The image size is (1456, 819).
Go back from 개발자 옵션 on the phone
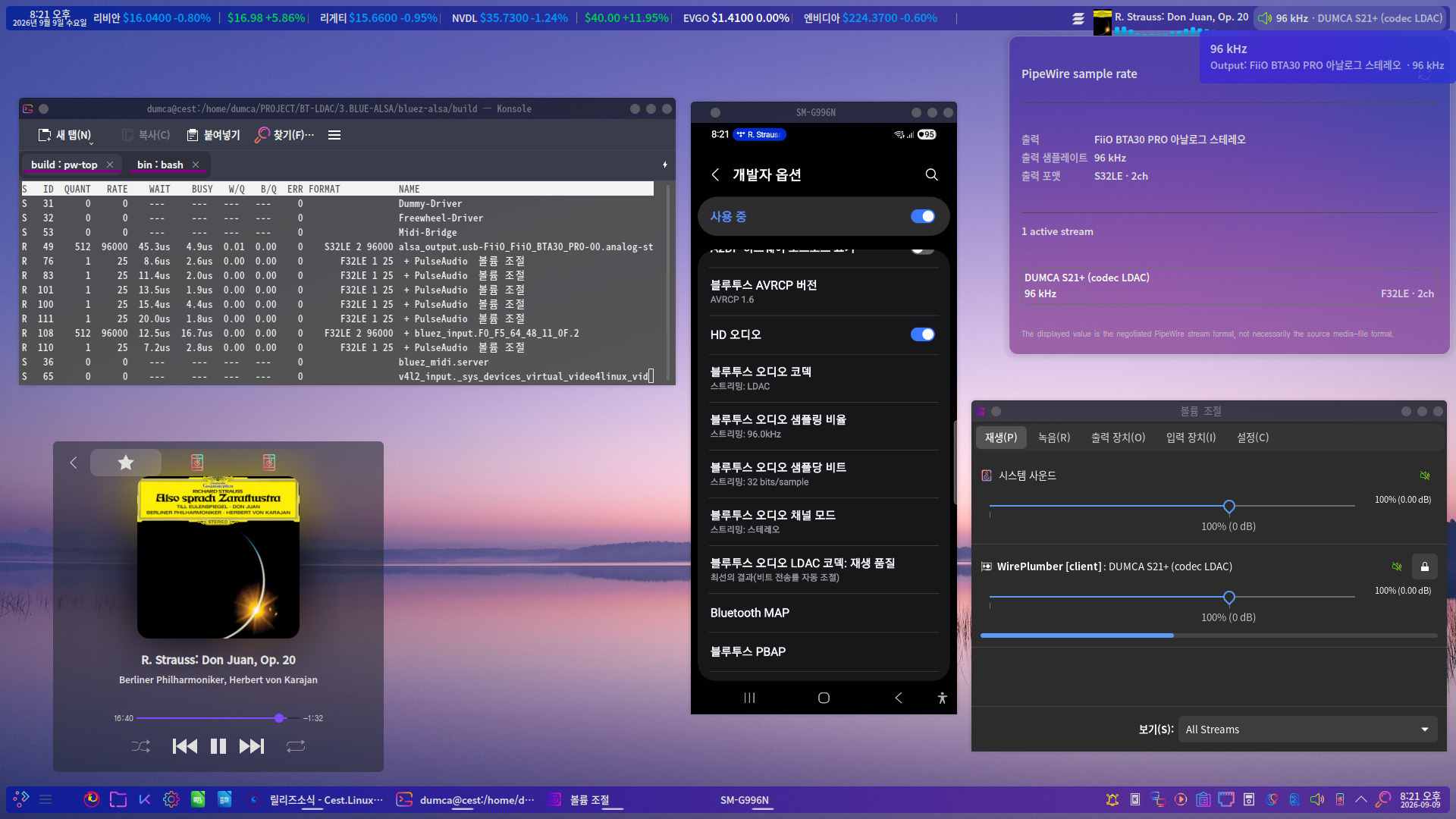[715, 175]
